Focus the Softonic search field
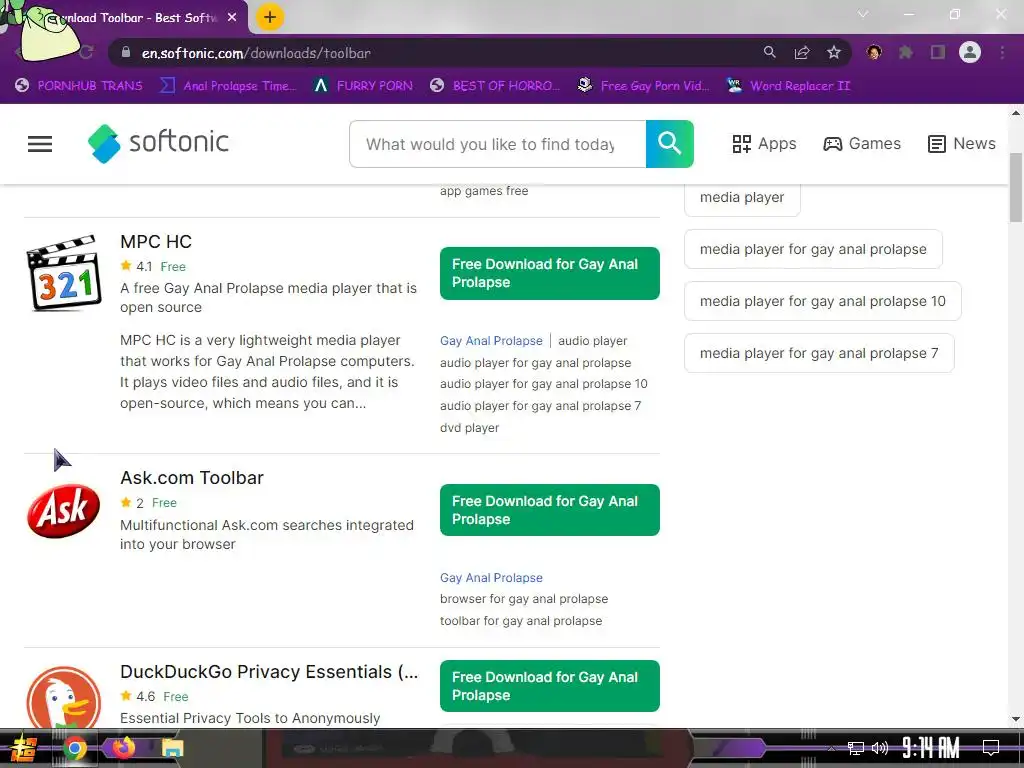Image resolution: width=1024 pixels, height=768 pixels. tap(498, 144)
